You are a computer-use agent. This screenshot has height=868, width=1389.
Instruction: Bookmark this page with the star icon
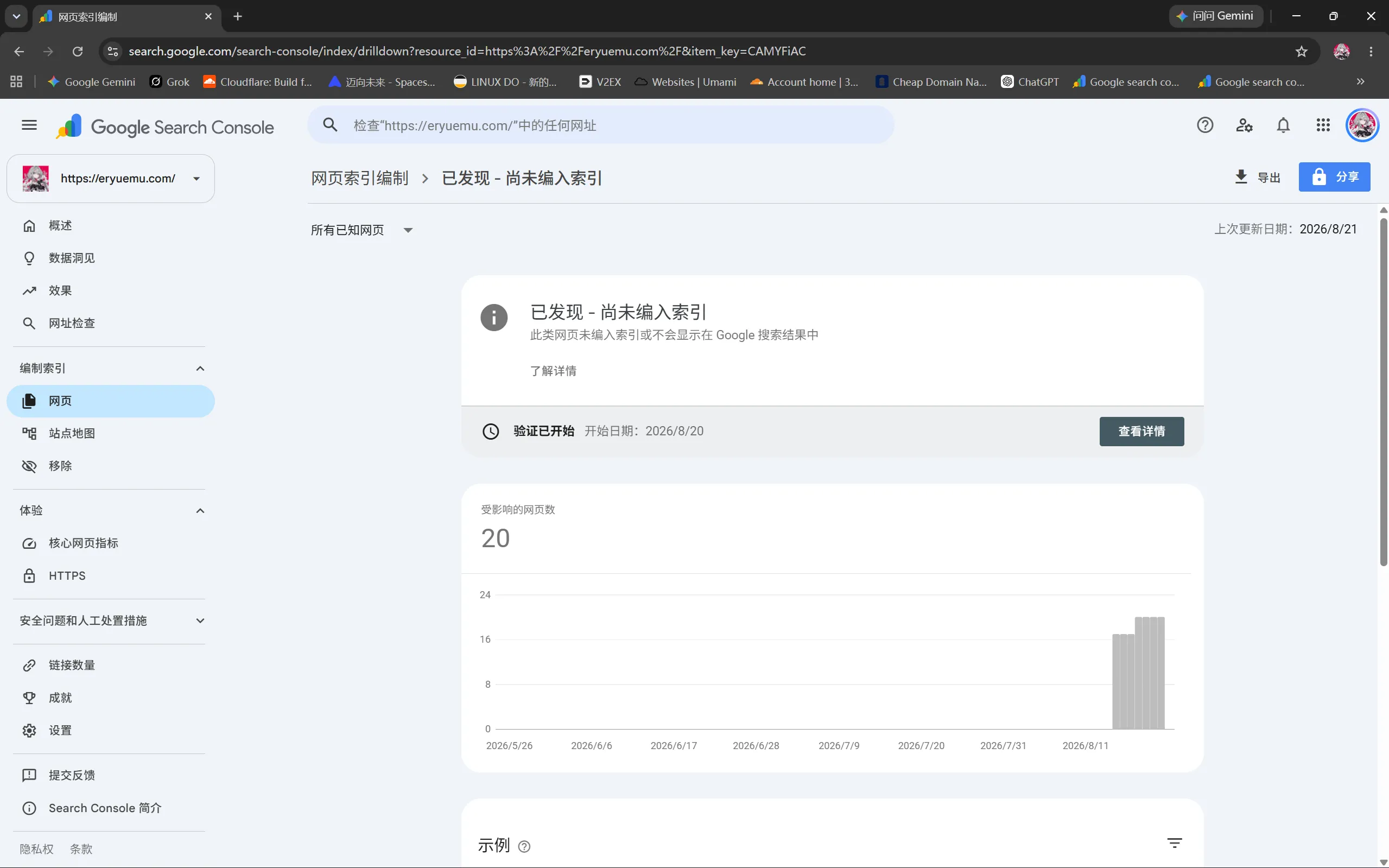1301,52
